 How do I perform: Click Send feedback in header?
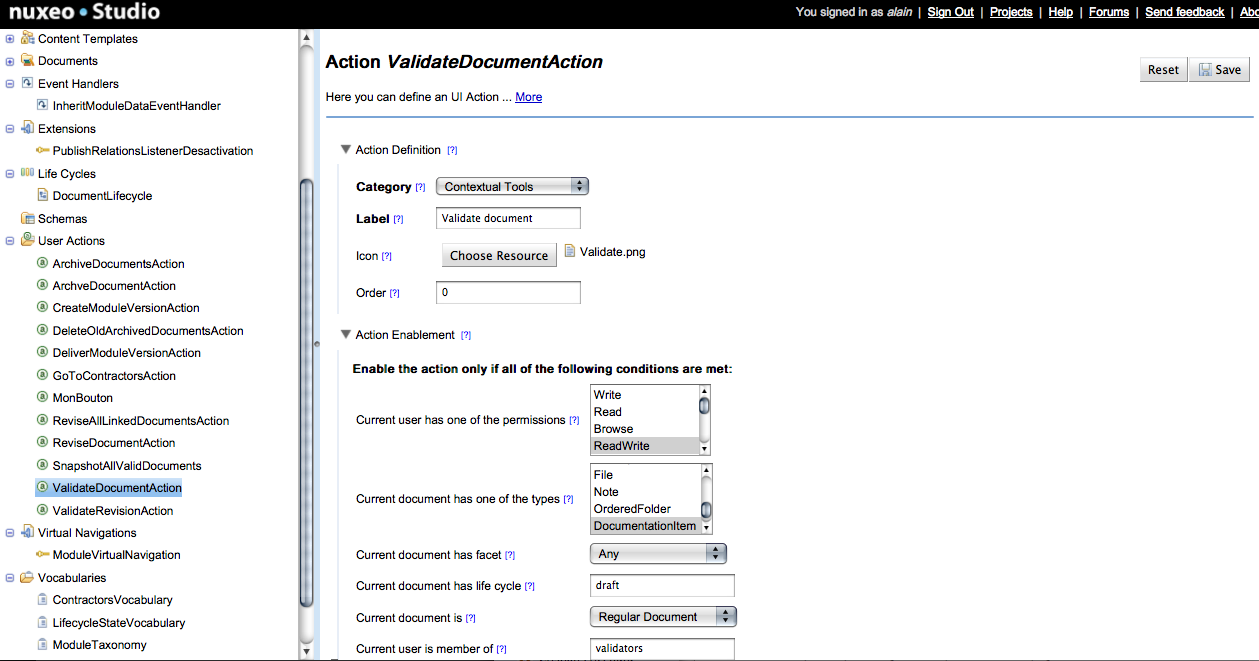1185,12
